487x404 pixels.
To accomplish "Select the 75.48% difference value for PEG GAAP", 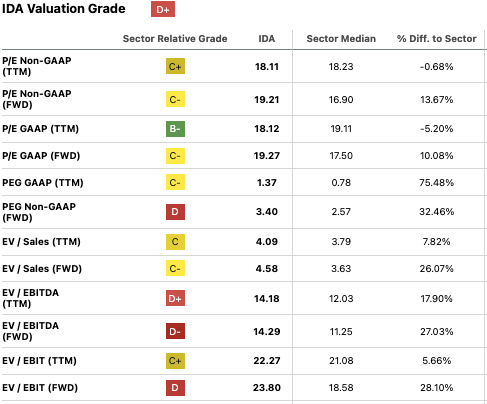I will (x=436, y=183).
